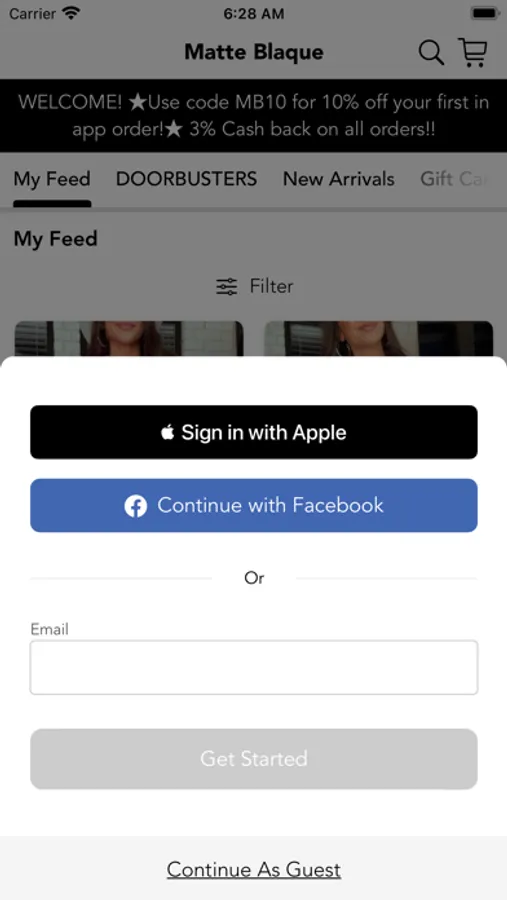The width and height of the screenshot is (507, 900).
Task: Click the Get Started button
Action: (x=254, y=759)
